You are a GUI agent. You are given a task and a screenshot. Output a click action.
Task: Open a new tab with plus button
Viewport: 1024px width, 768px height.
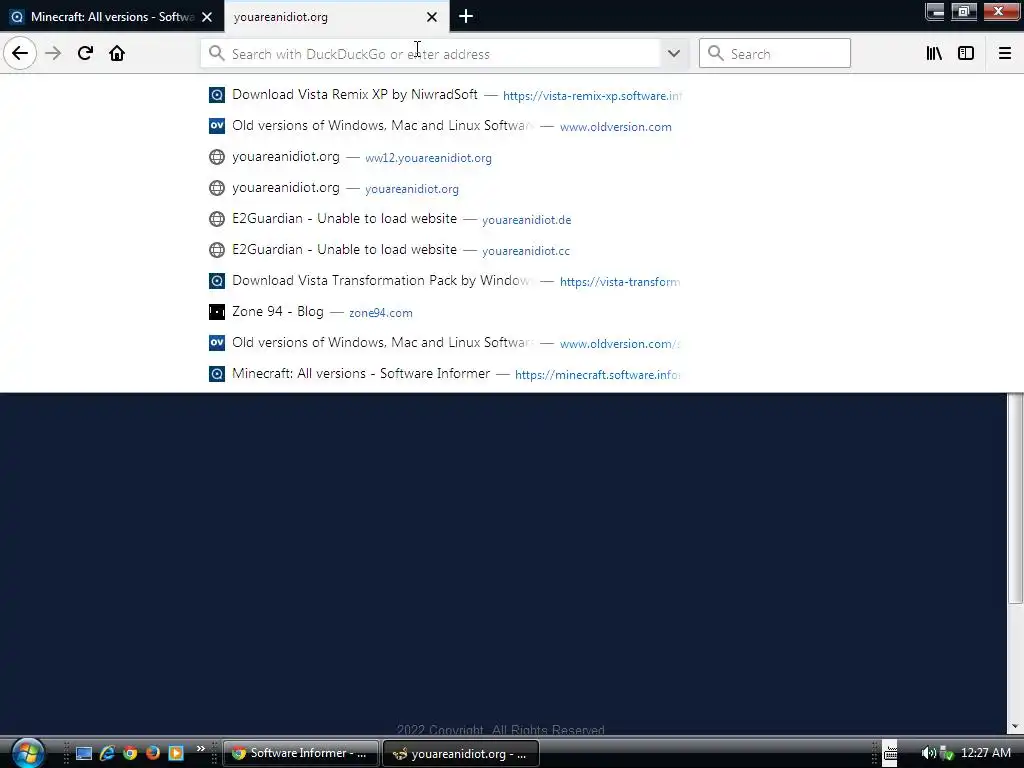[466, 17]
